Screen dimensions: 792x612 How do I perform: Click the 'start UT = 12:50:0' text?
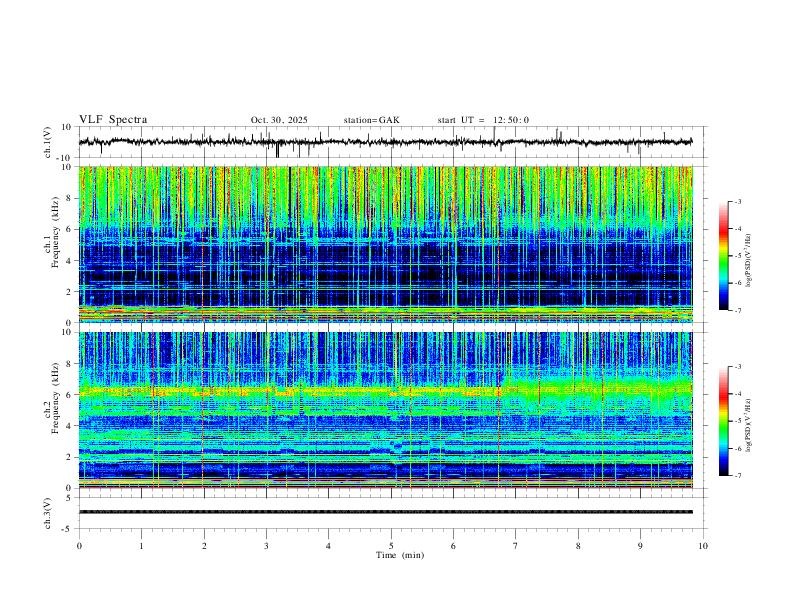coord(483,120)
